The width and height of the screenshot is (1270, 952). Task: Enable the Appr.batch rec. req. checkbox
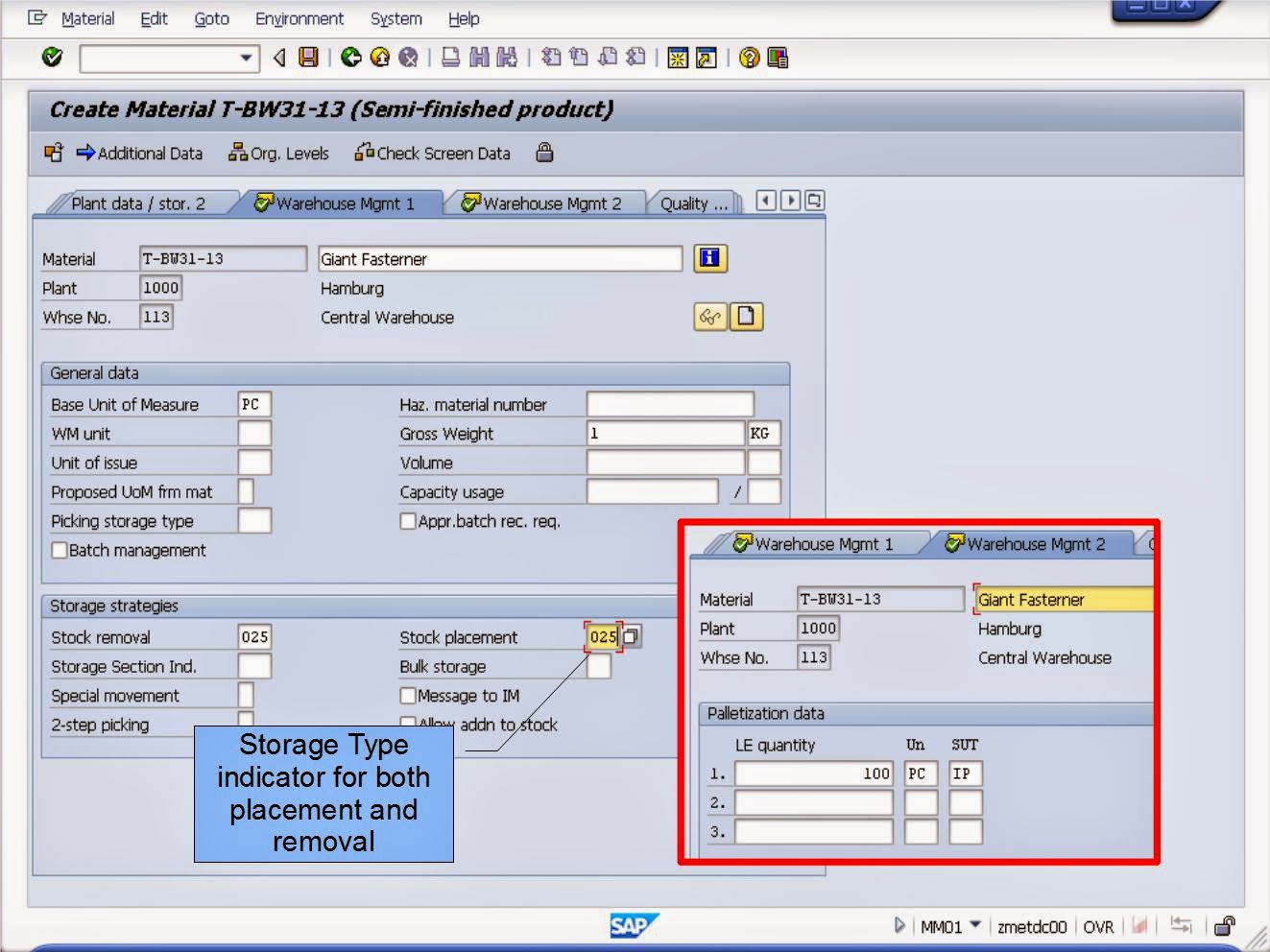pyautogui.click(x=408, y=521)
